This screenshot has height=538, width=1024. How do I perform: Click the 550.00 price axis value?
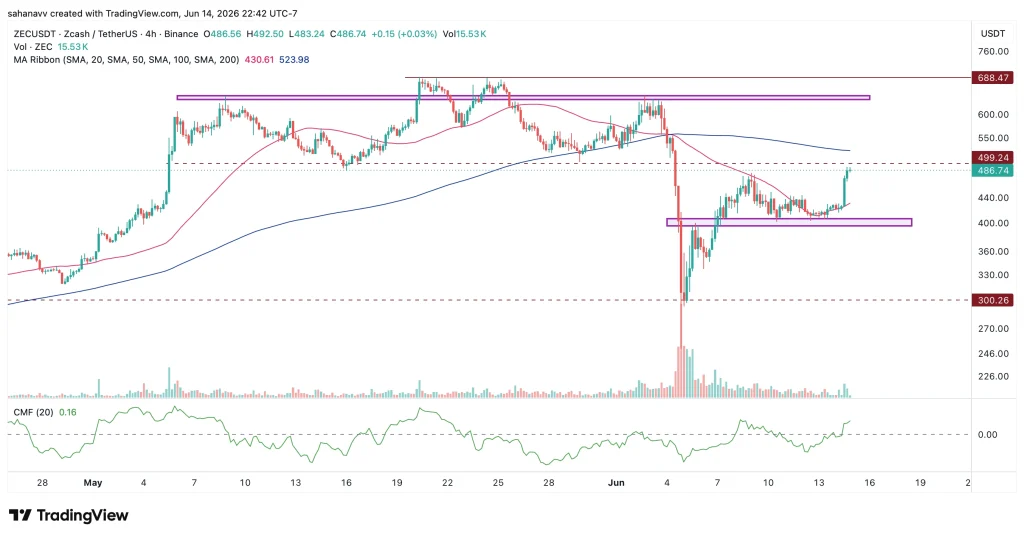coord(993,138)
